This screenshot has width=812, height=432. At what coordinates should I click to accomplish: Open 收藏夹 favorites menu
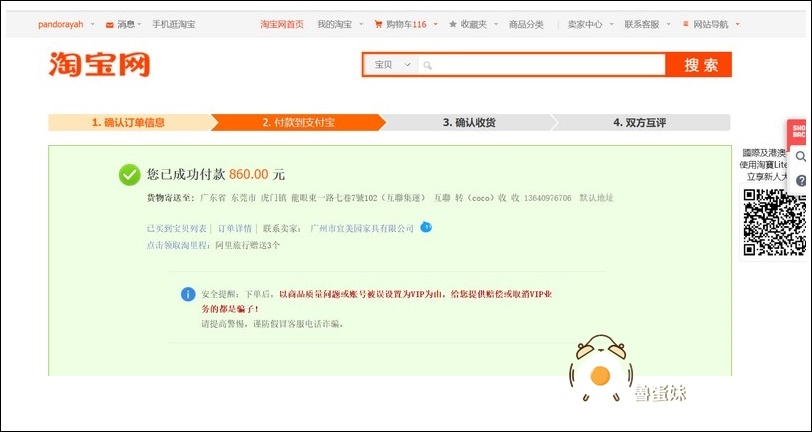click(474, 24)
